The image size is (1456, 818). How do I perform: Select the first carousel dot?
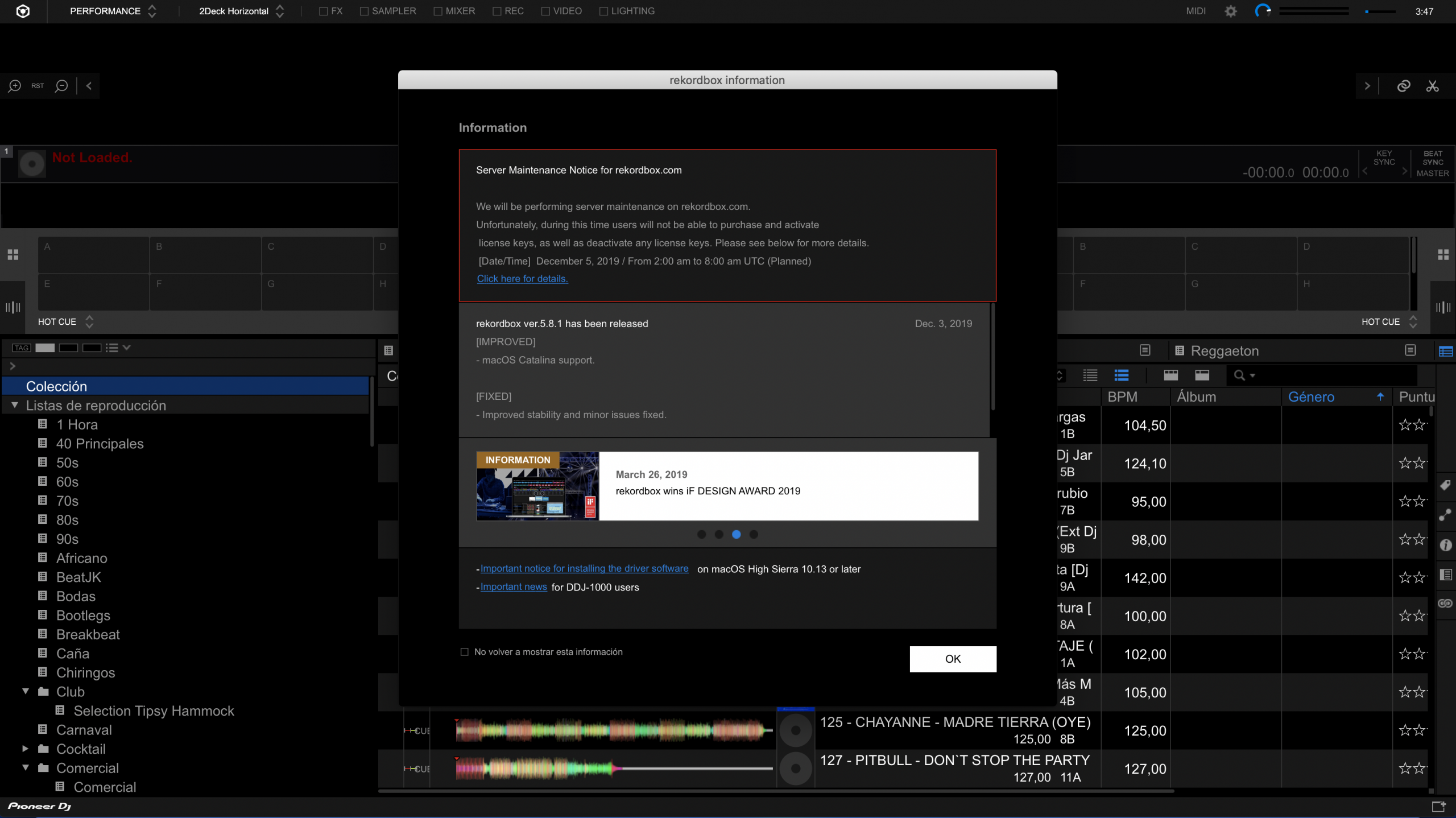[701, 534]
